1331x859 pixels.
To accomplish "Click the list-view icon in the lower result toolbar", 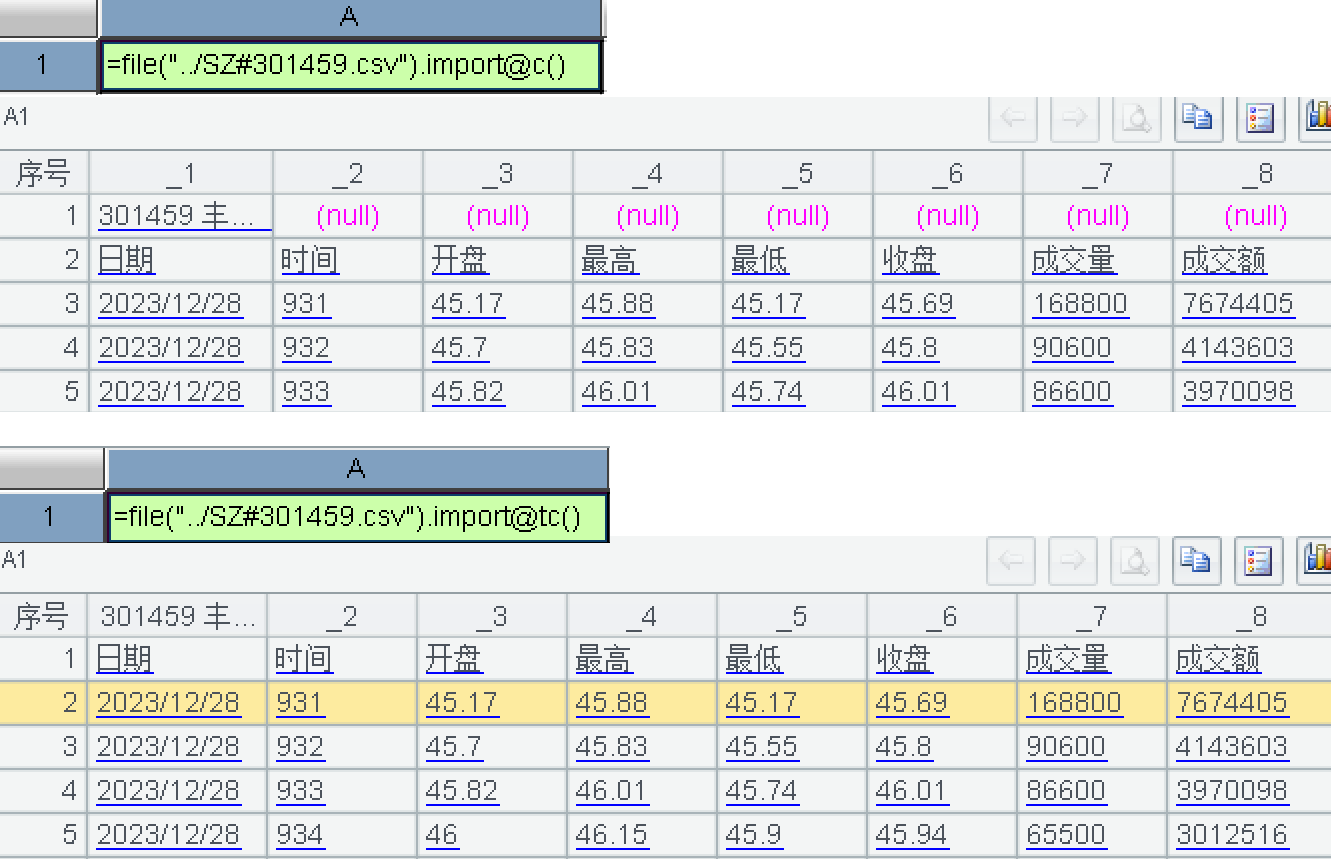I will pos(1258,561).
